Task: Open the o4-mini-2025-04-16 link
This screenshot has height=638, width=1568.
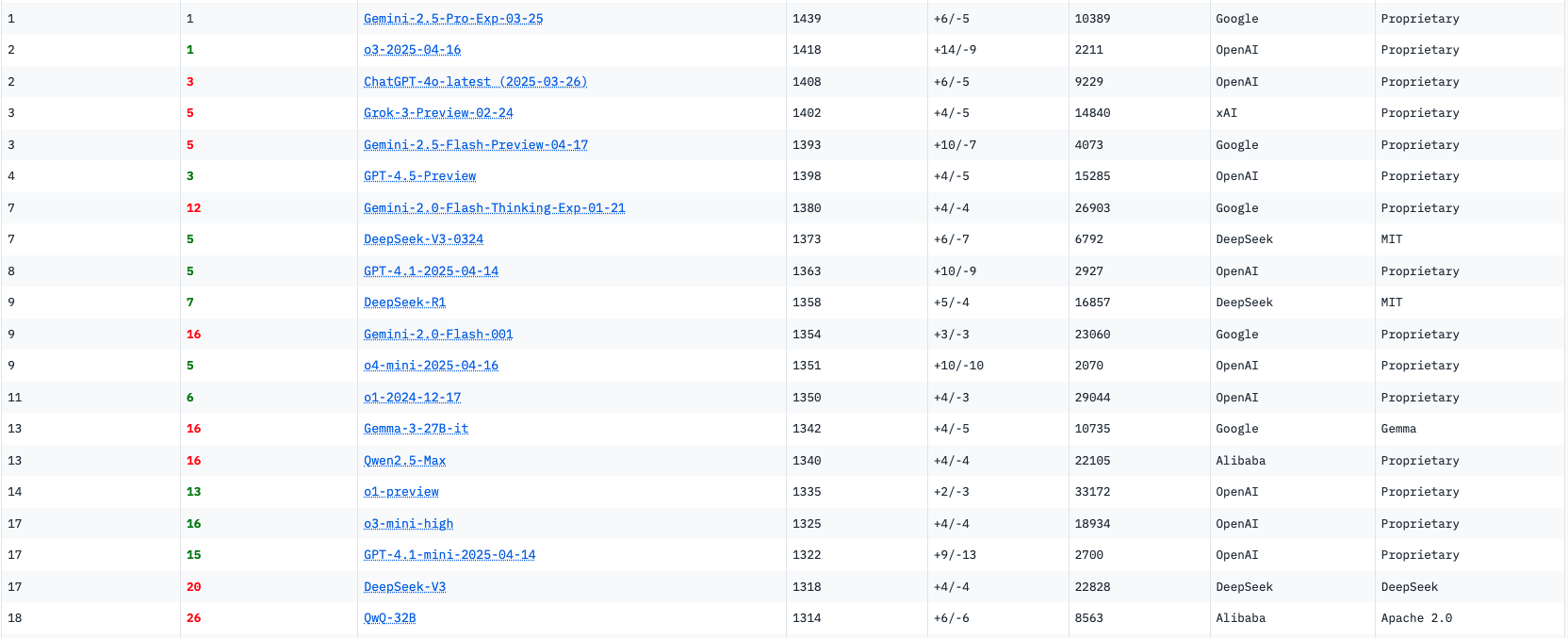Action: click(x=432, y=366)
